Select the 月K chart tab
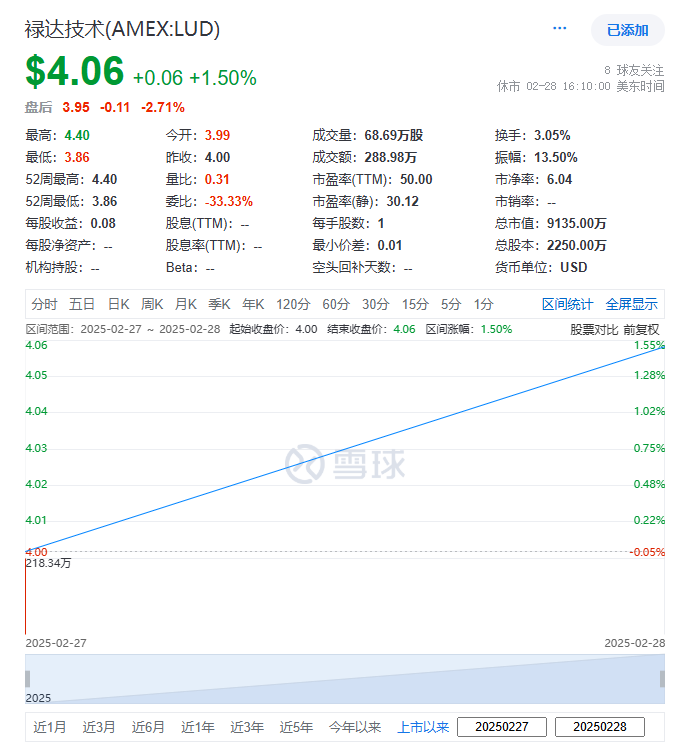The height and width of the screenshot is (751, 689). [185, 304]
